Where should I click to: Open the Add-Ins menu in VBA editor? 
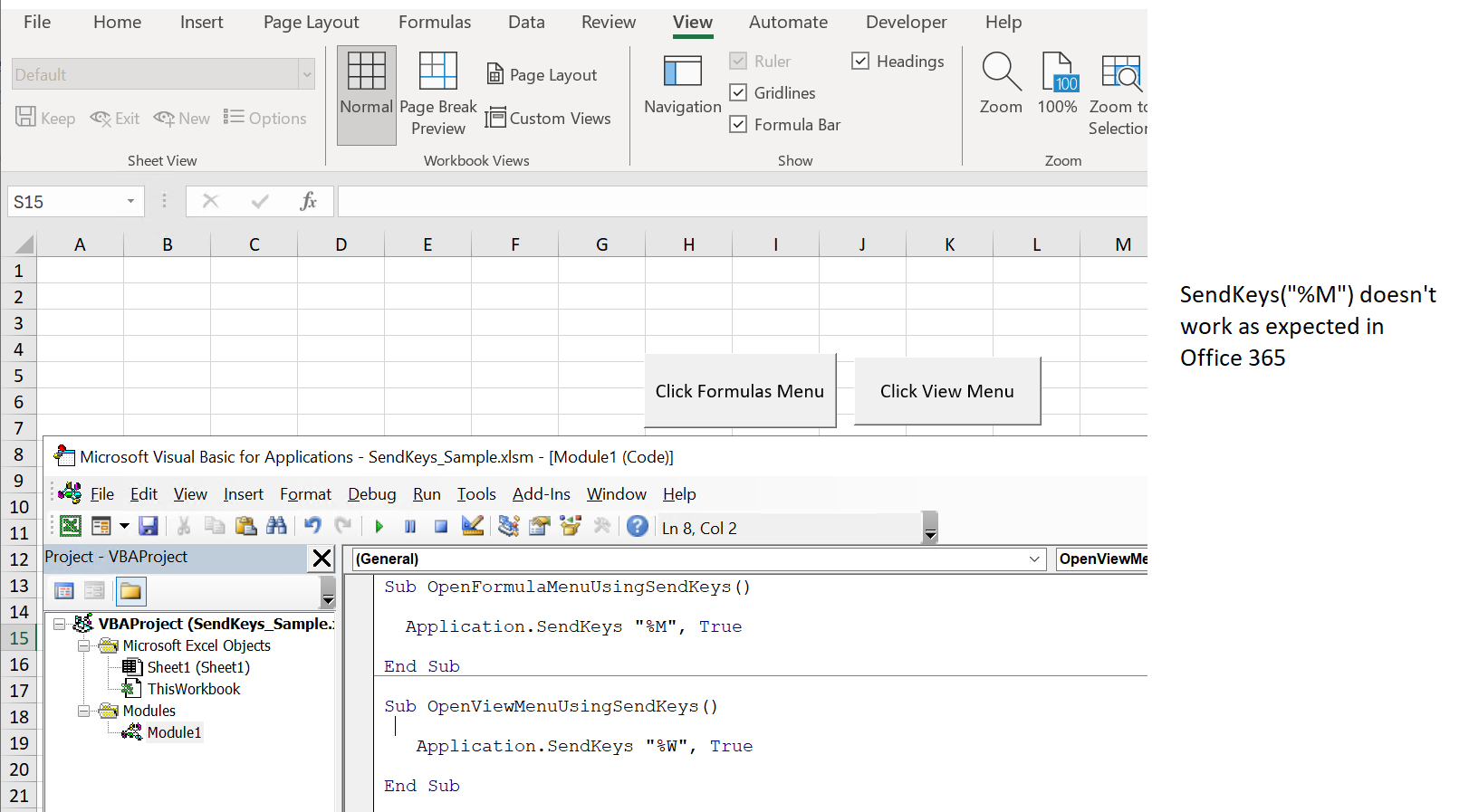pos(542,494)
